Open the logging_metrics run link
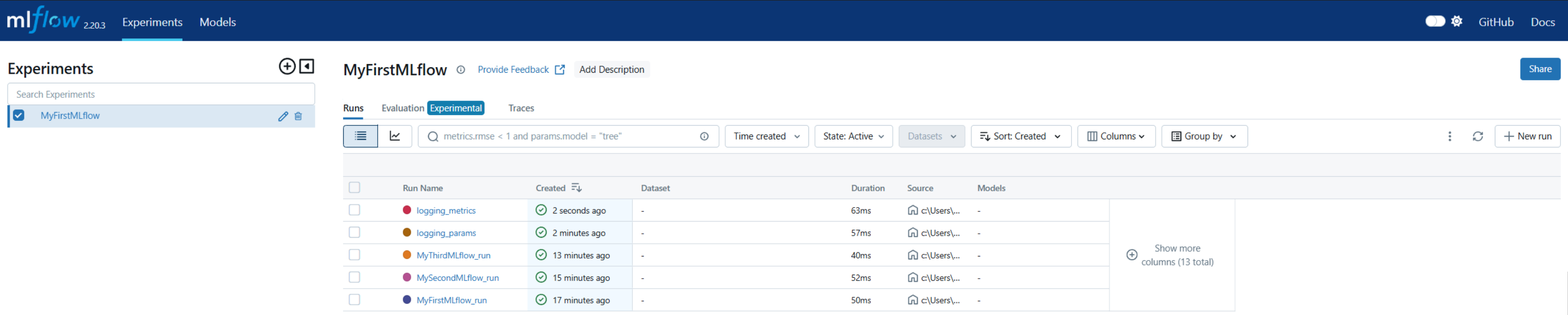Viewport: 1568px width, 315px height. tap(446, 211)
